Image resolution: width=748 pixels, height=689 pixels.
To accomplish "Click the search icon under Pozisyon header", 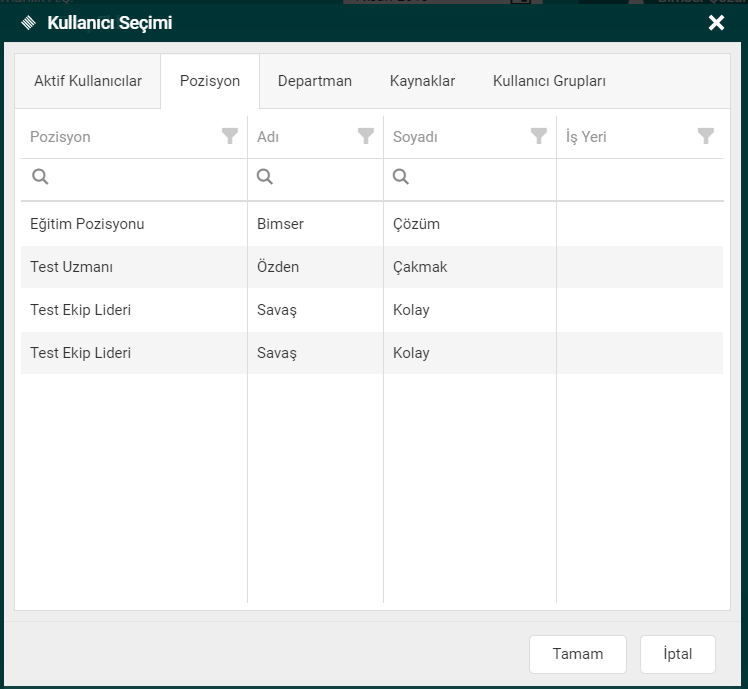I will tap(41, 177).
